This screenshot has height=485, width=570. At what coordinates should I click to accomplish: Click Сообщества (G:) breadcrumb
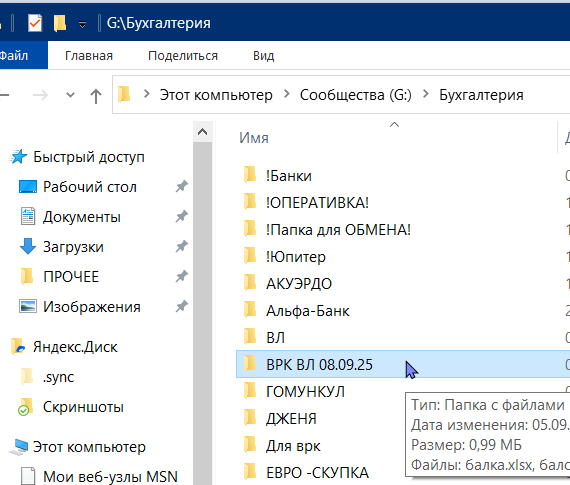pos(356,95)
